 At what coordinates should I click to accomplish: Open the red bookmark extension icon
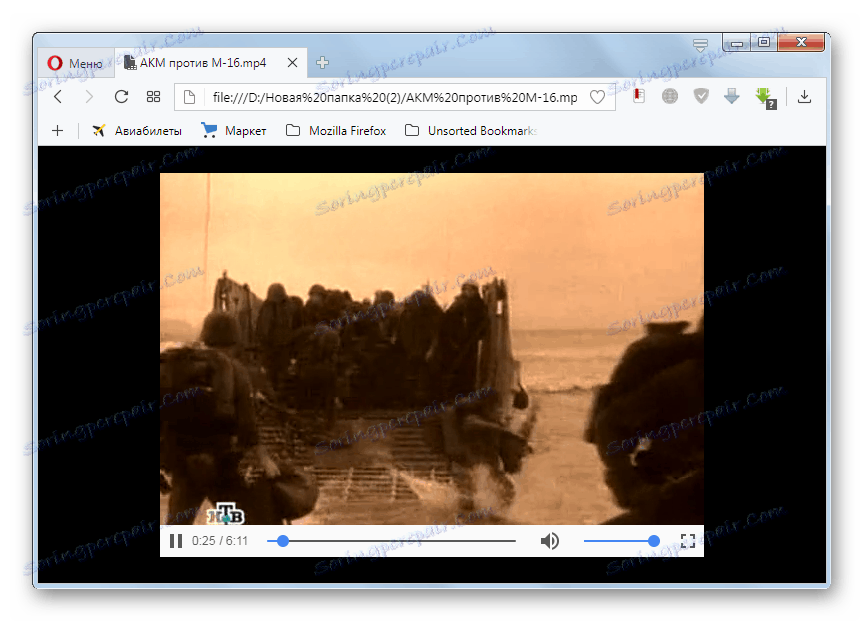click(639, 96)
